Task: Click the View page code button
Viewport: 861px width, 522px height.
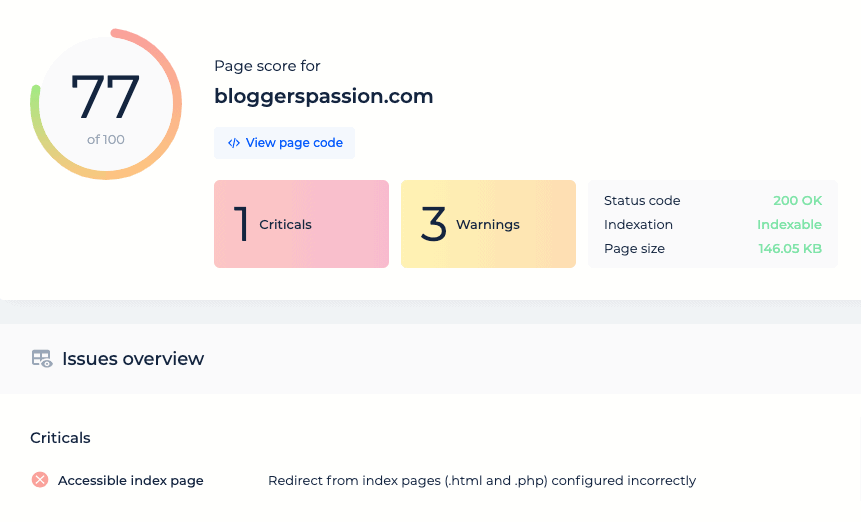Action: point(284,143)
